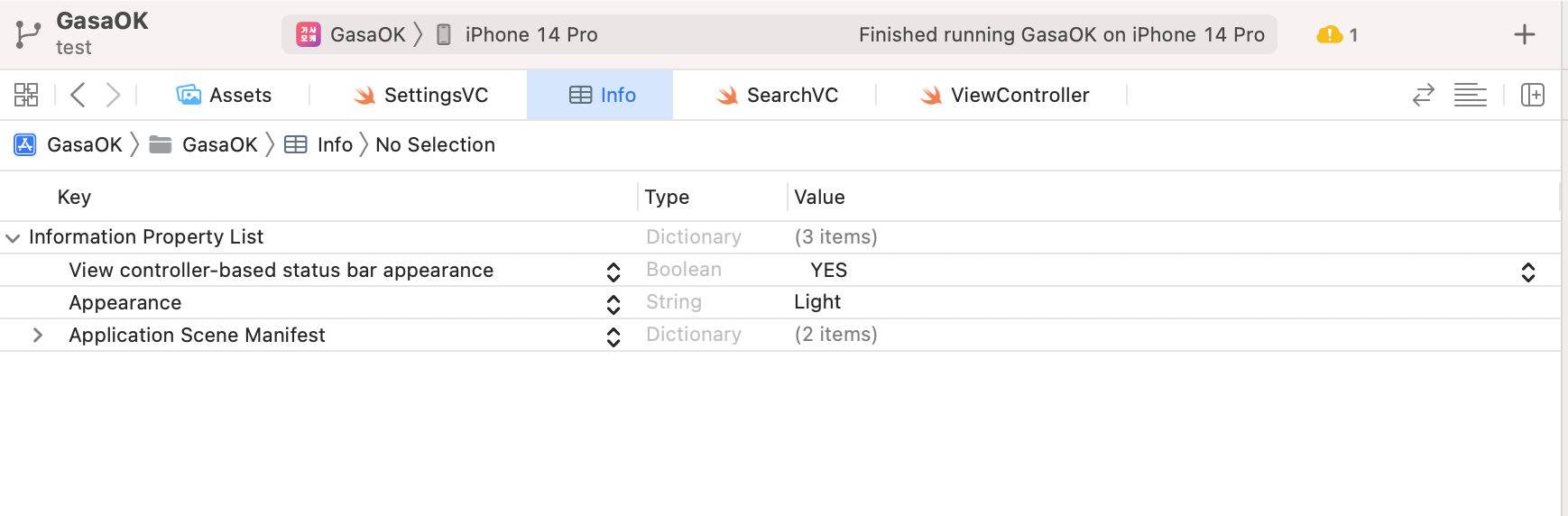Screen dimensions: 1568x516
Task: Switch to the Assets tab
Action: tap(224, 95)
